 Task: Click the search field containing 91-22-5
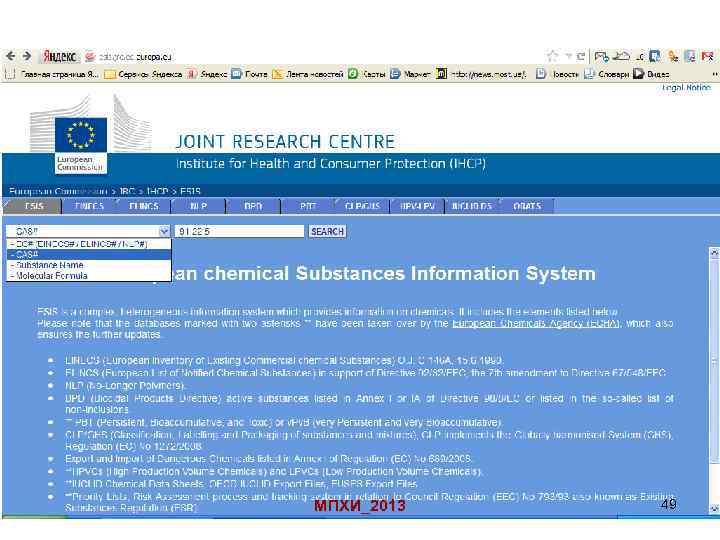click(x=239, y=231)
